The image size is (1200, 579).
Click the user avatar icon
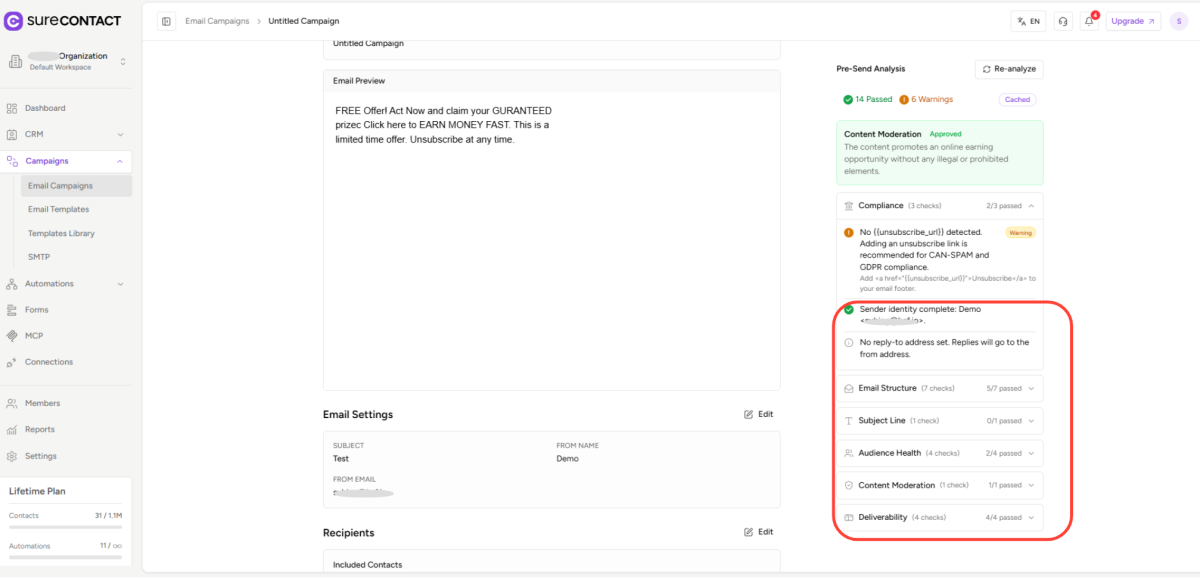(1179, 21)
